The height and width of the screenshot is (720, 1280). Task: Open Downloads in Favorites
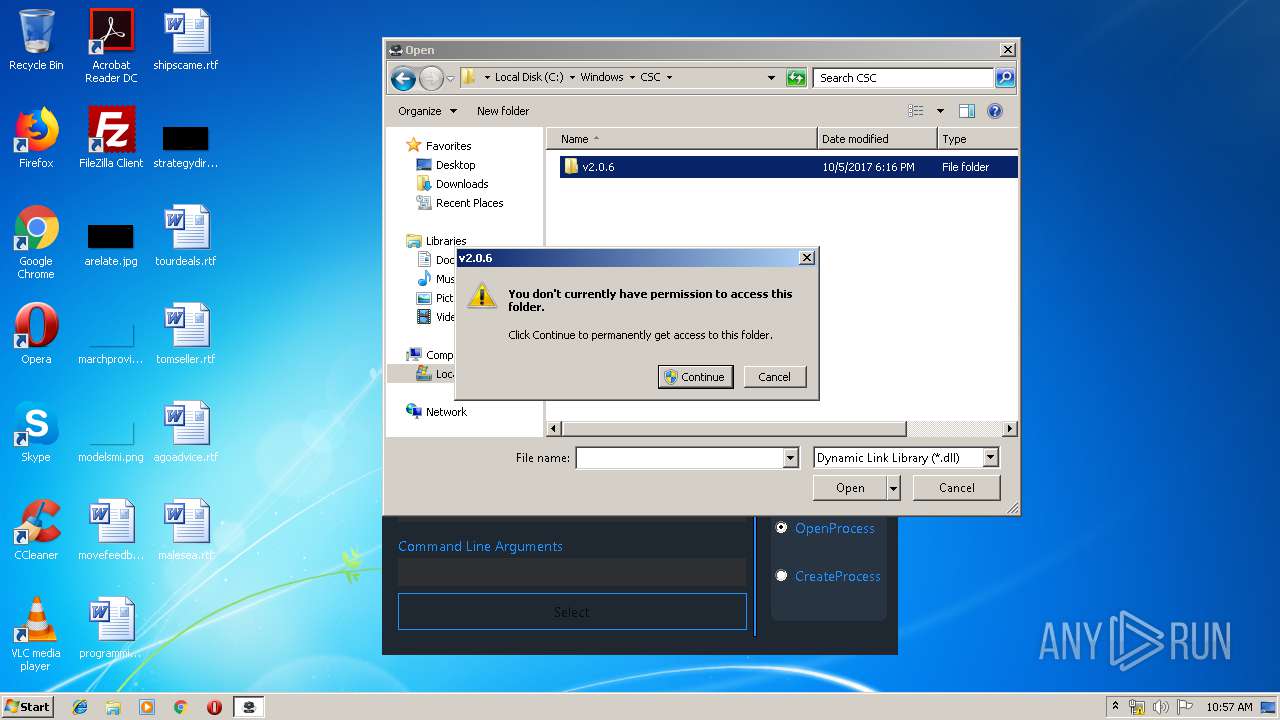pos(461,184)
